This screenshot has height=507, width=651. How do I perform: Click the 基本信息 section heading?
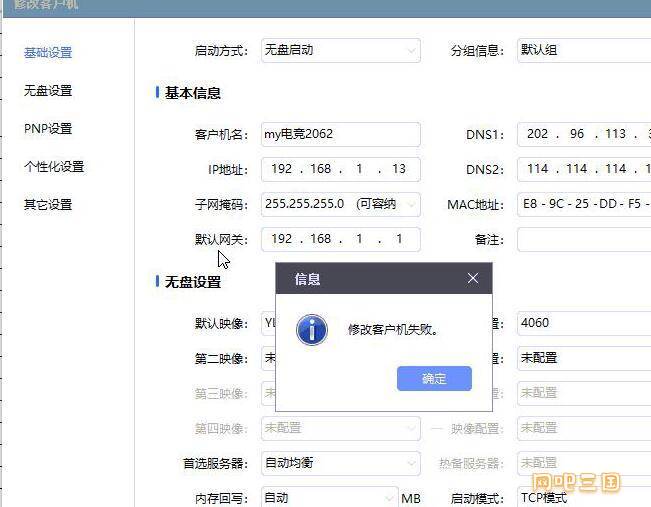[193, 93]
